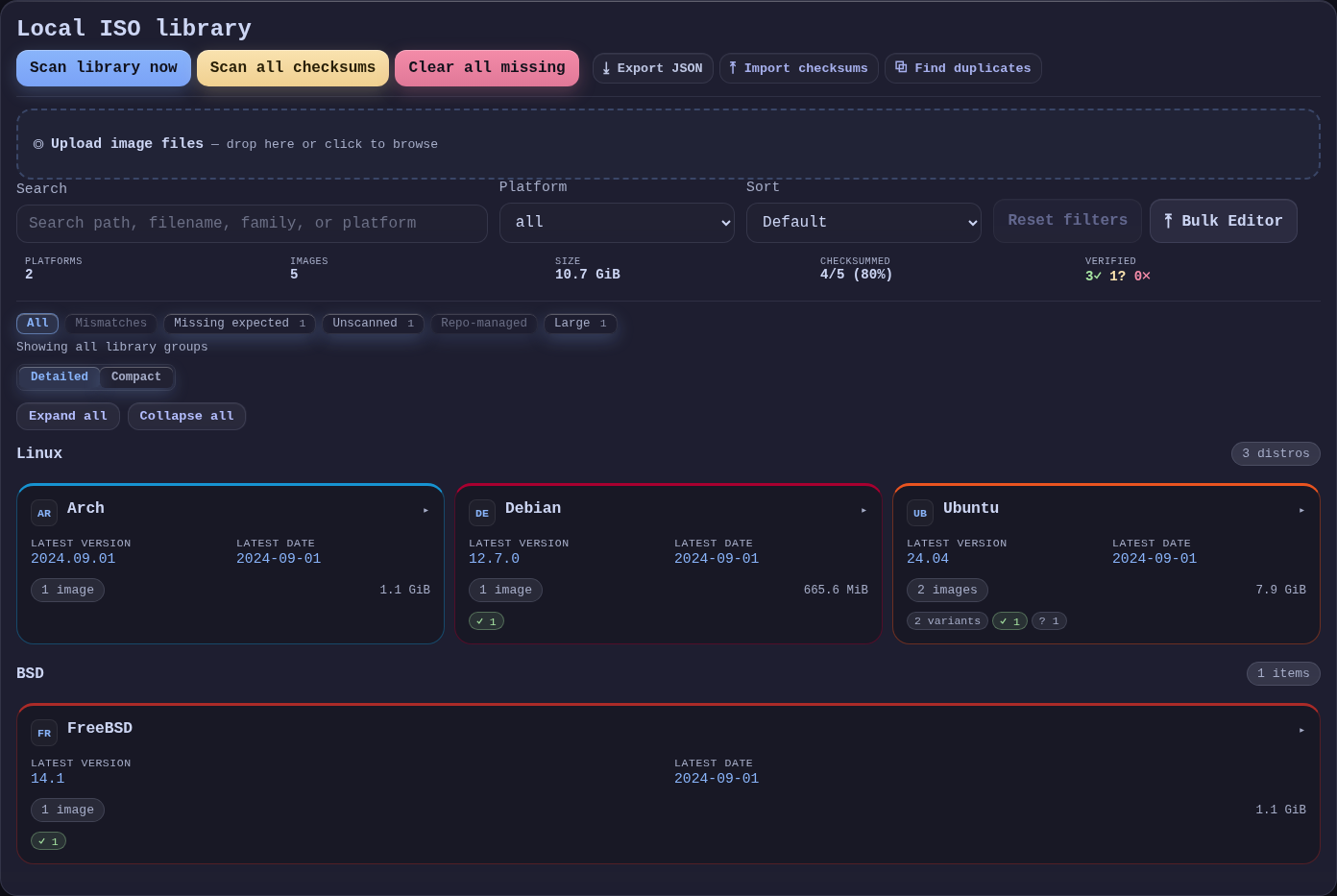Click the UB badge on Ubuntu card

pyautogui.click(x=920, y=513)
